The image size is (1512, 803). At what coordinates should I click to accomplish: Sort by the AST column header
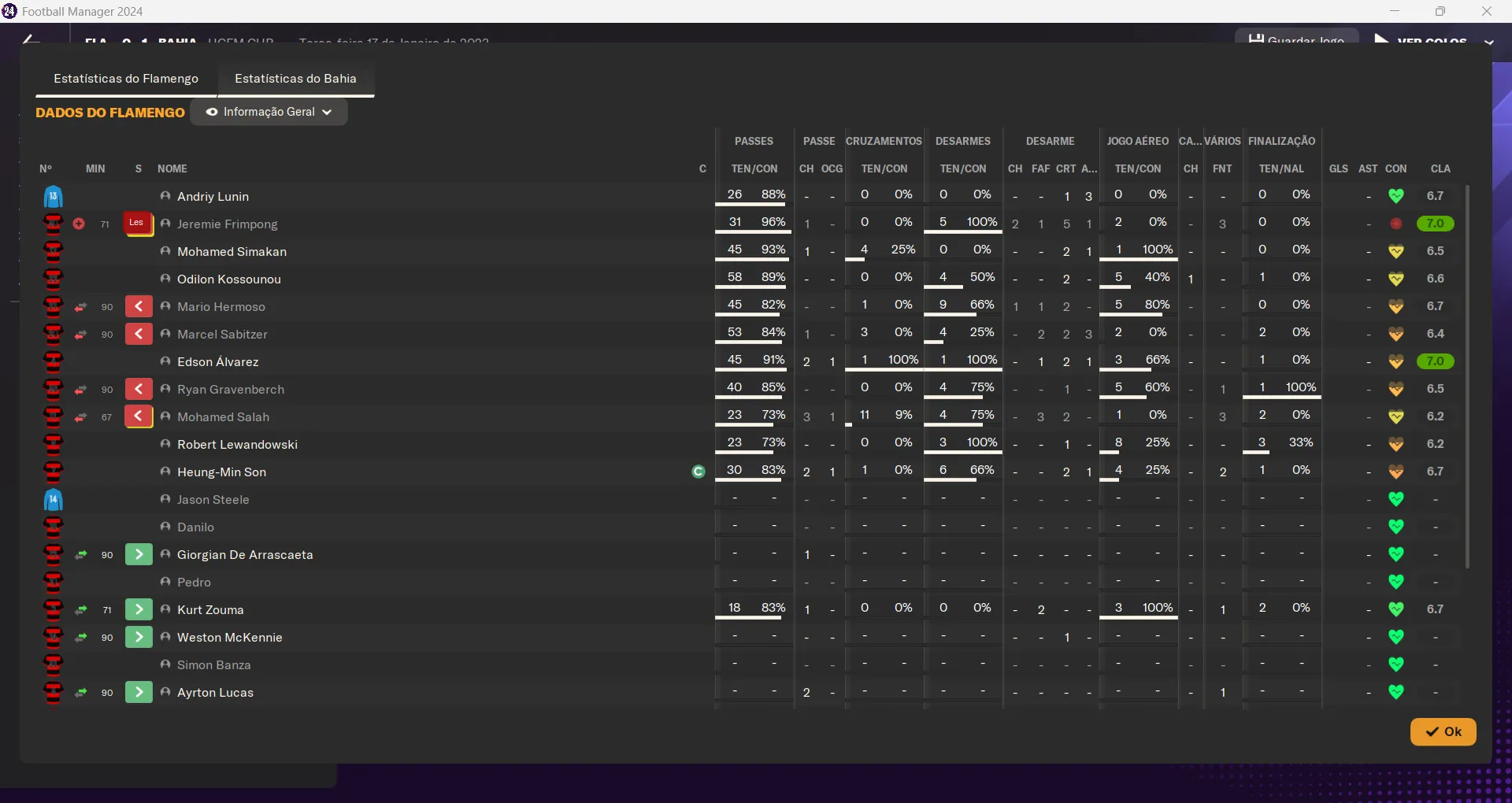(1368, 168)
